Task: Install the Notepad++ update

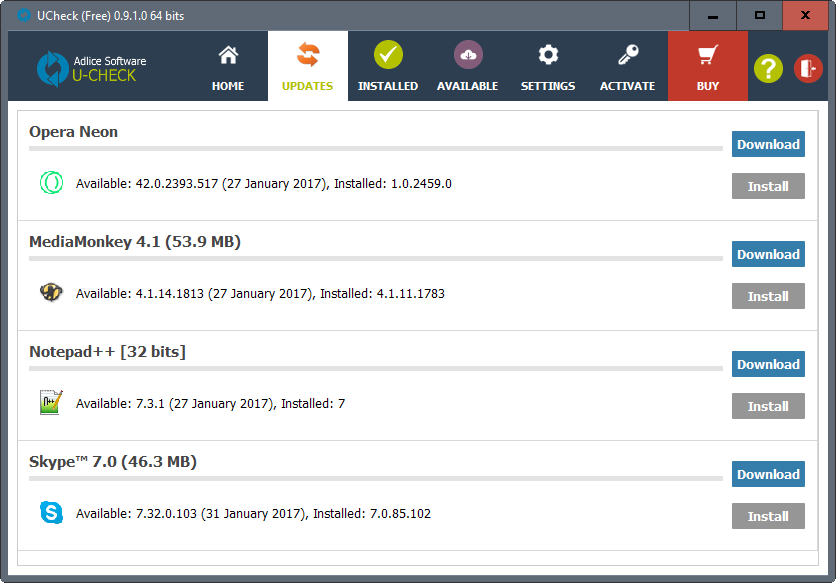Action: tap(768, 406)
